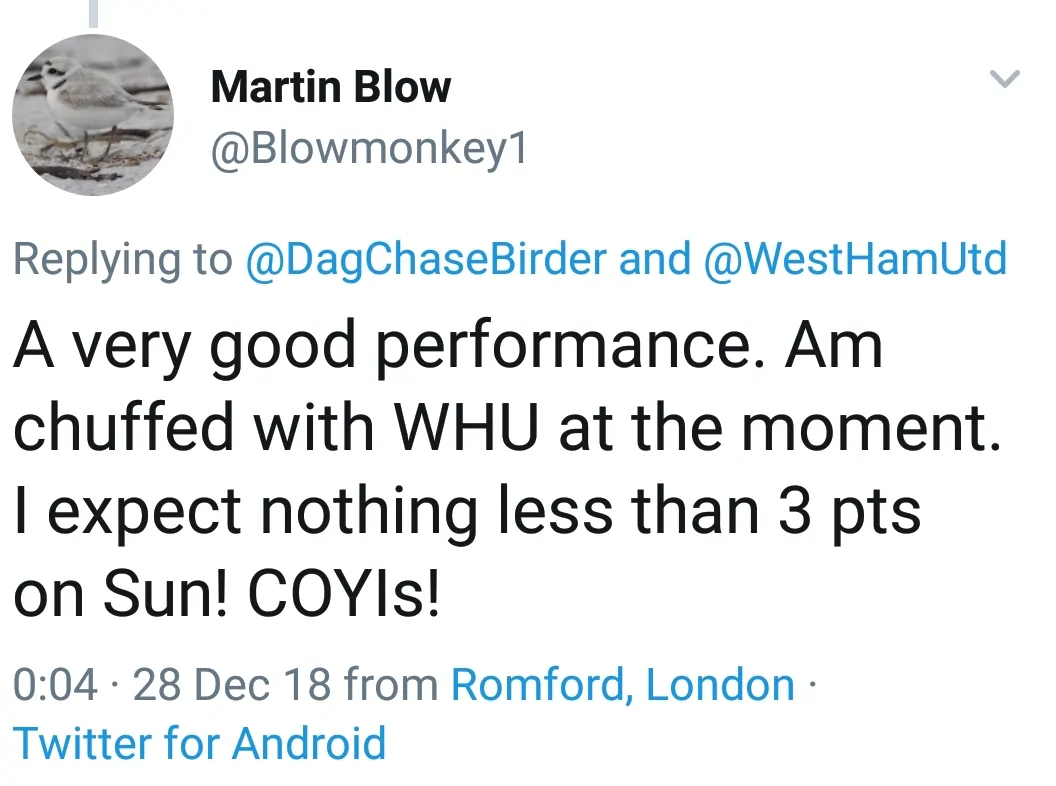Click the word "from" before Romford
1056x786 pixels.
(391, 685)
